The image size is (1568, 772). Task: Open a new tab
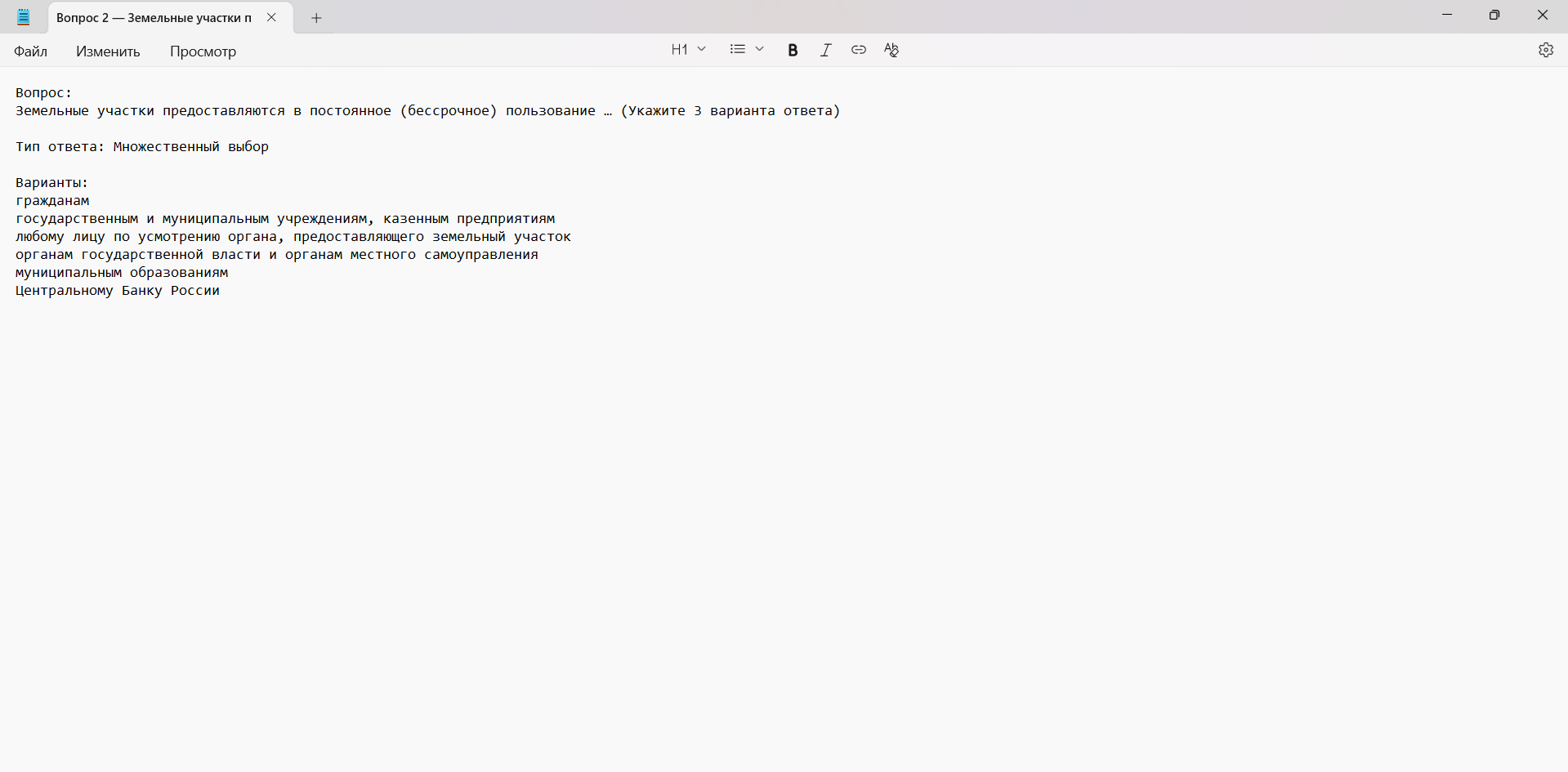tap(315, 17)
